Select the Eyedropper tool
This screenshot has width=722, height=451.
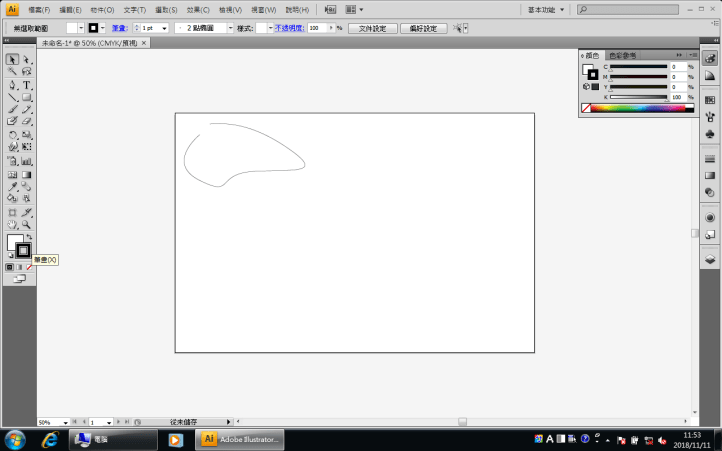[x=13, y=187]
